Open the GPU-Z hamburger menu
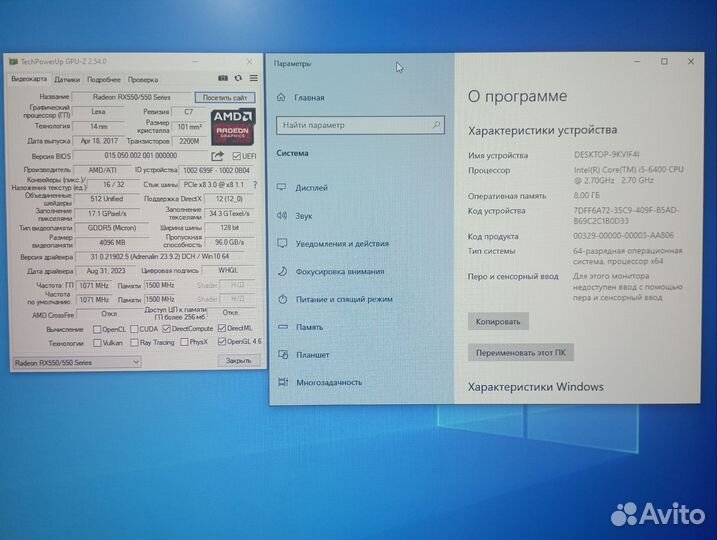Image resolution: width=717 pixels, height=540 pixels. [x=253, y=78]
